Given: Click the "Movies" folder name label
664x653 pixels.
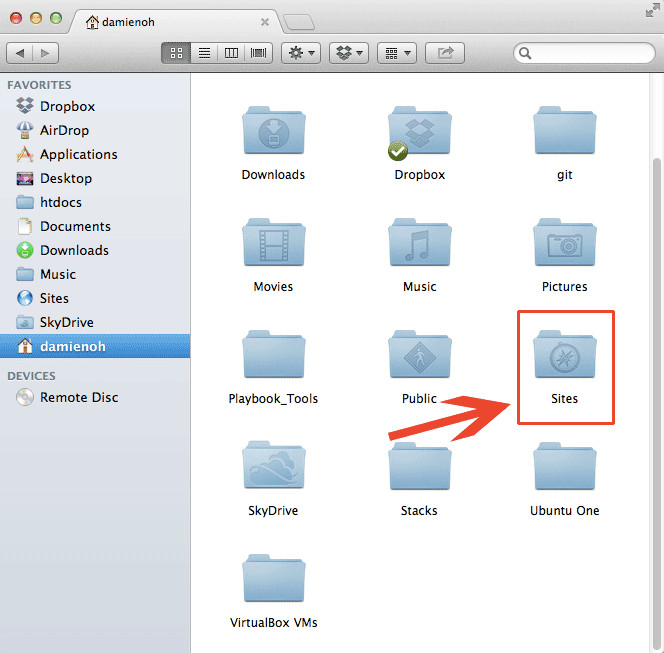Looking at the screenshot, I should click(x=273, y=287).
